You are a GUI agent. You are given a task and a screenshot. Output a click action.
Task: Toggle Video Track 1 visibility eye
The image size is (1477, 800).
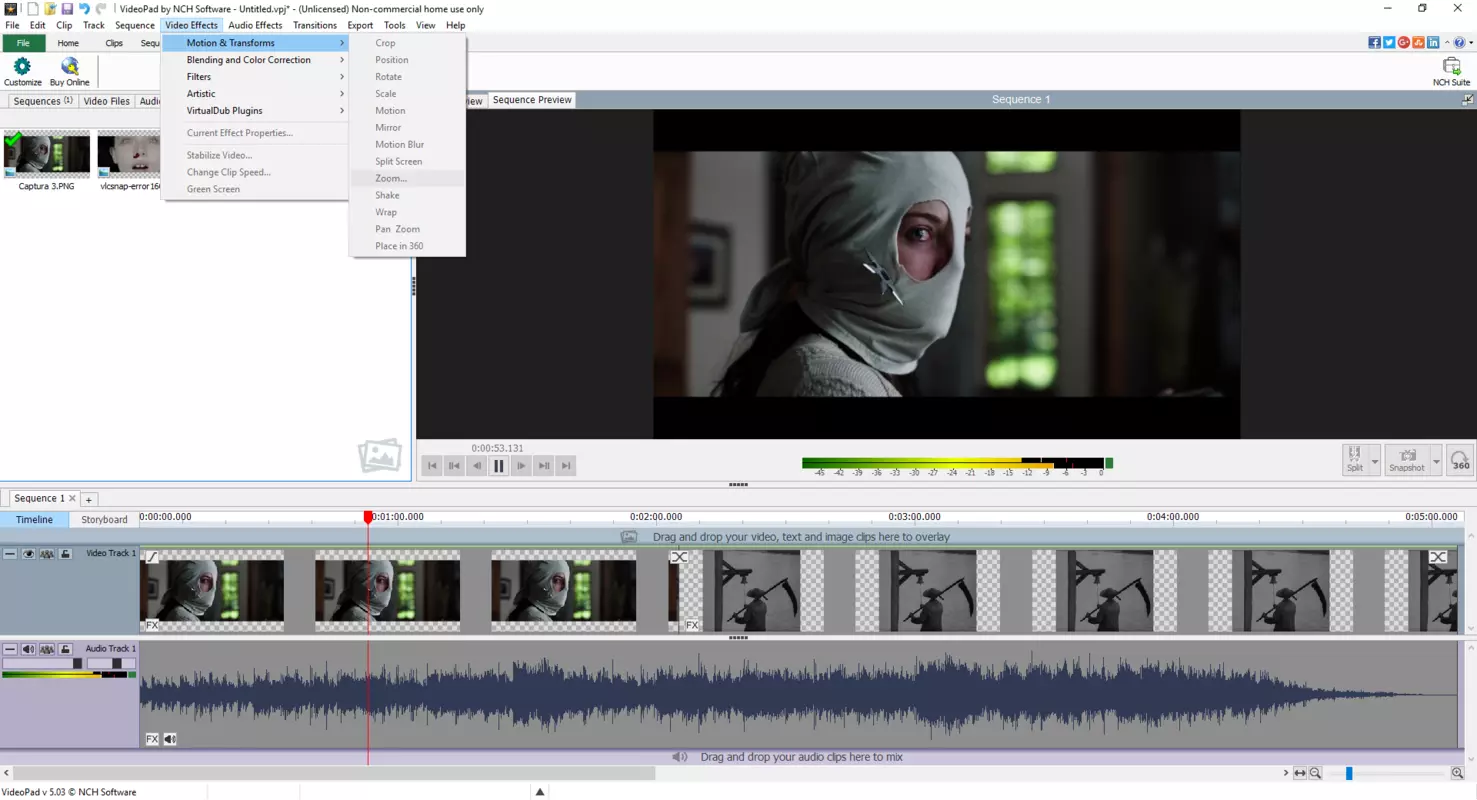(x=28, y=554)
